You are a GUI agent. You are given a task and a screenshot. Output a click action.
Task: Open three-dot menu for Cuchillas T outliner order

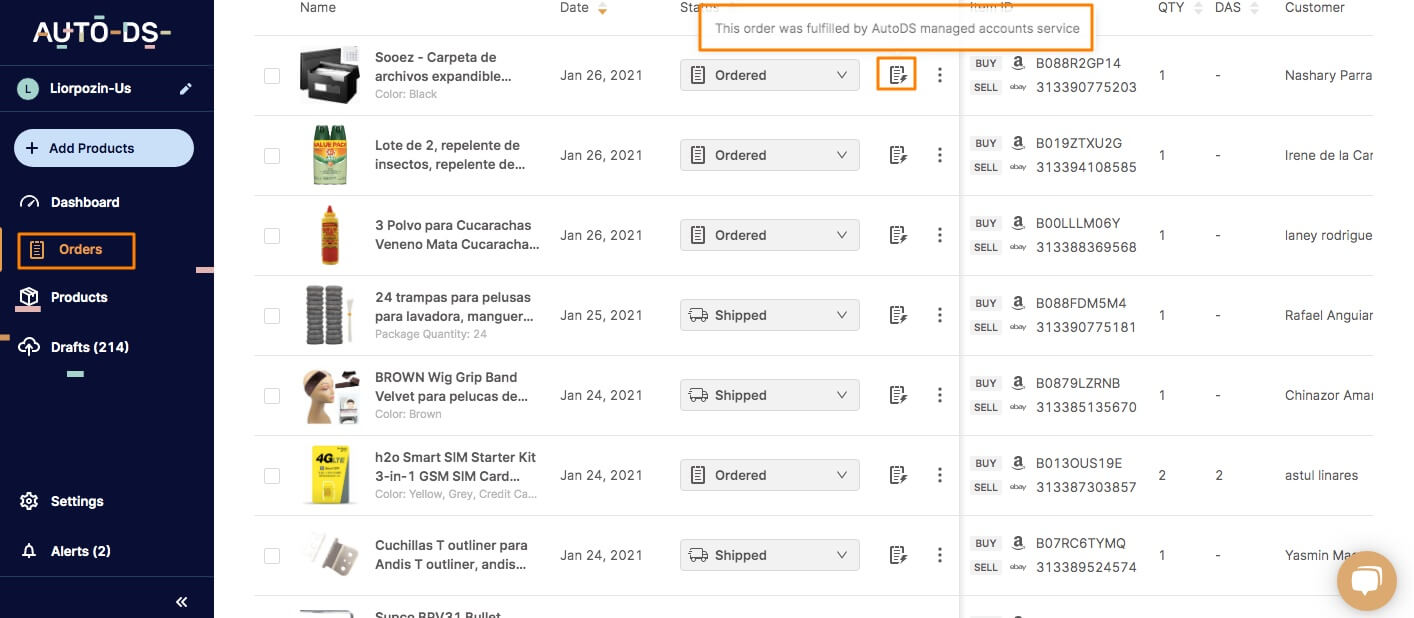[939, 555]
